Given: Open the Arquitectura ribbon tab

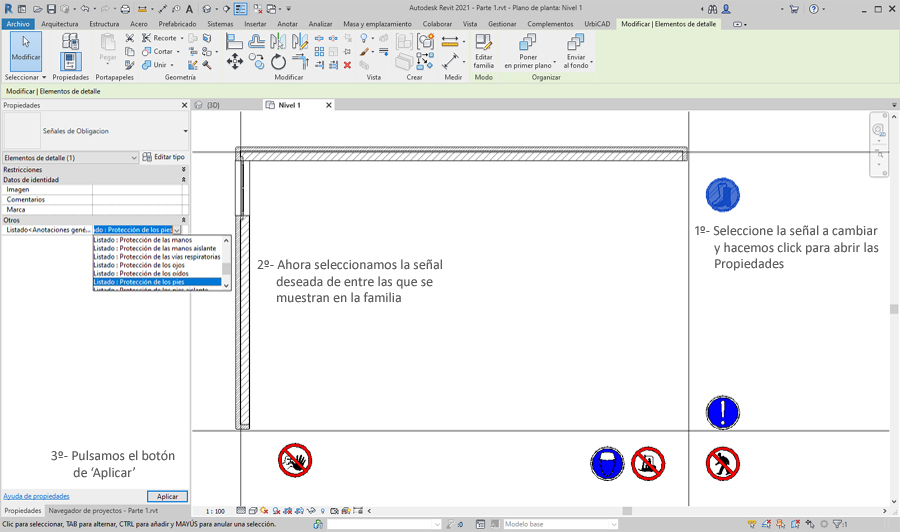Looking at the screenshot, I should (x=59, y=24).
